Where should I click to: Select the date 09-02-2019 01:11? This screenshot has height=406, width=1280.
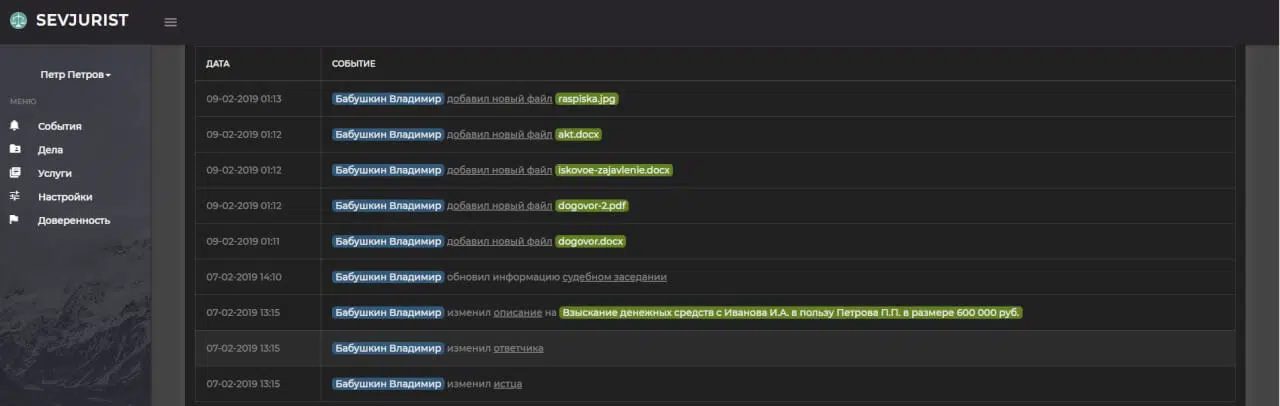(244, 241)
